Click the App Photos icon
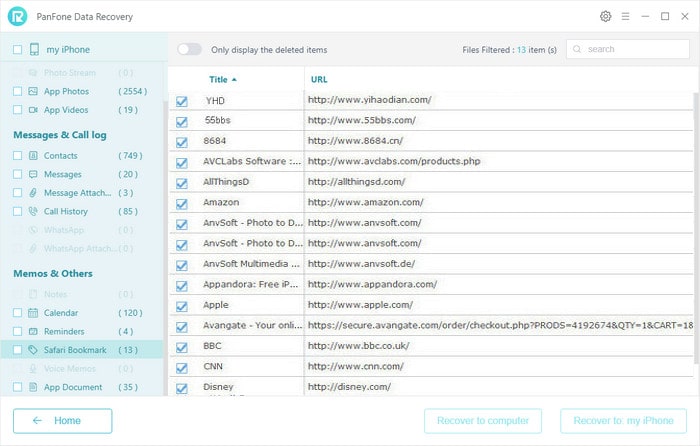 (33, 91)
